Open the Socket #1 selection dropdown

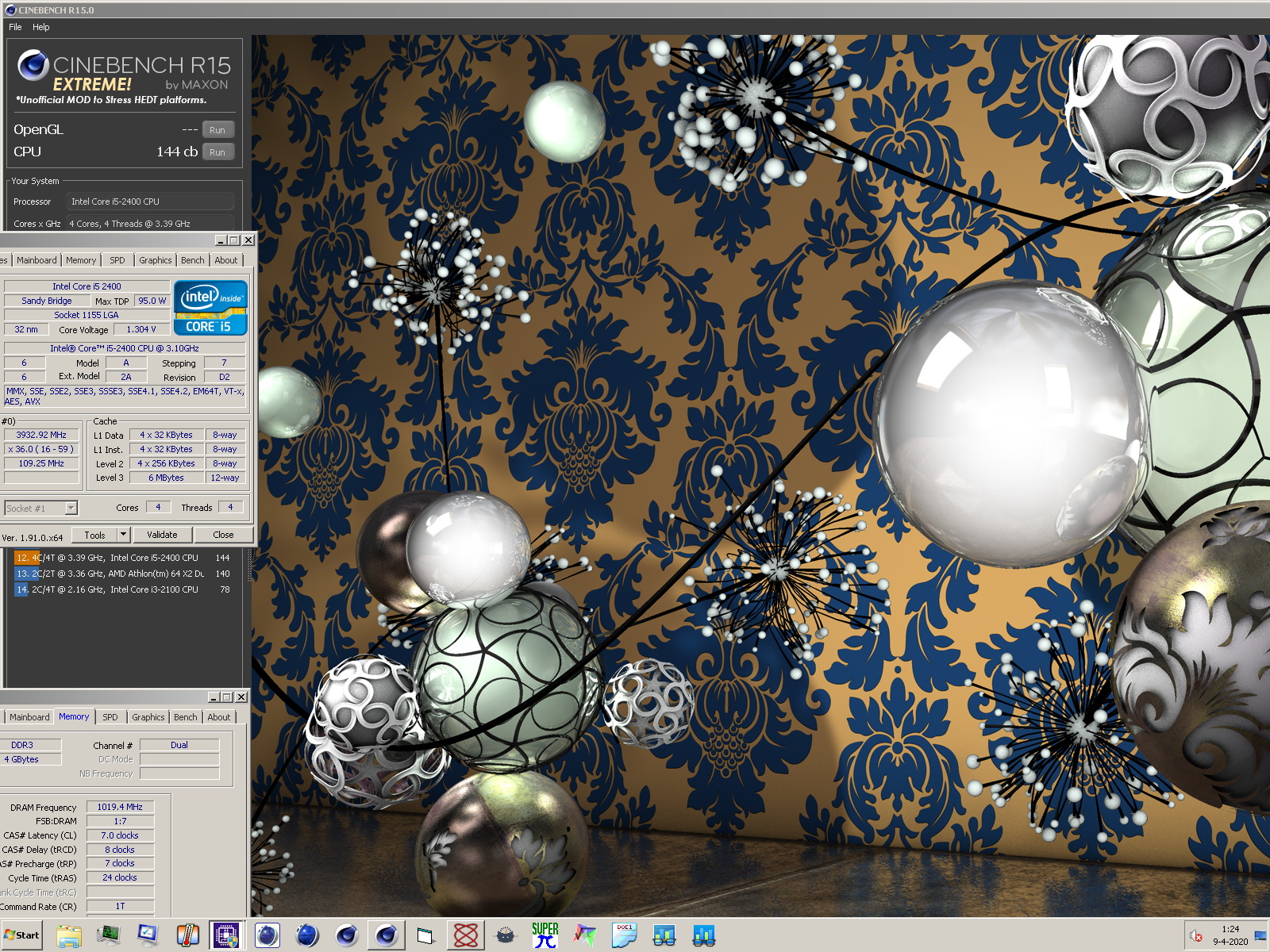point(40,508)
